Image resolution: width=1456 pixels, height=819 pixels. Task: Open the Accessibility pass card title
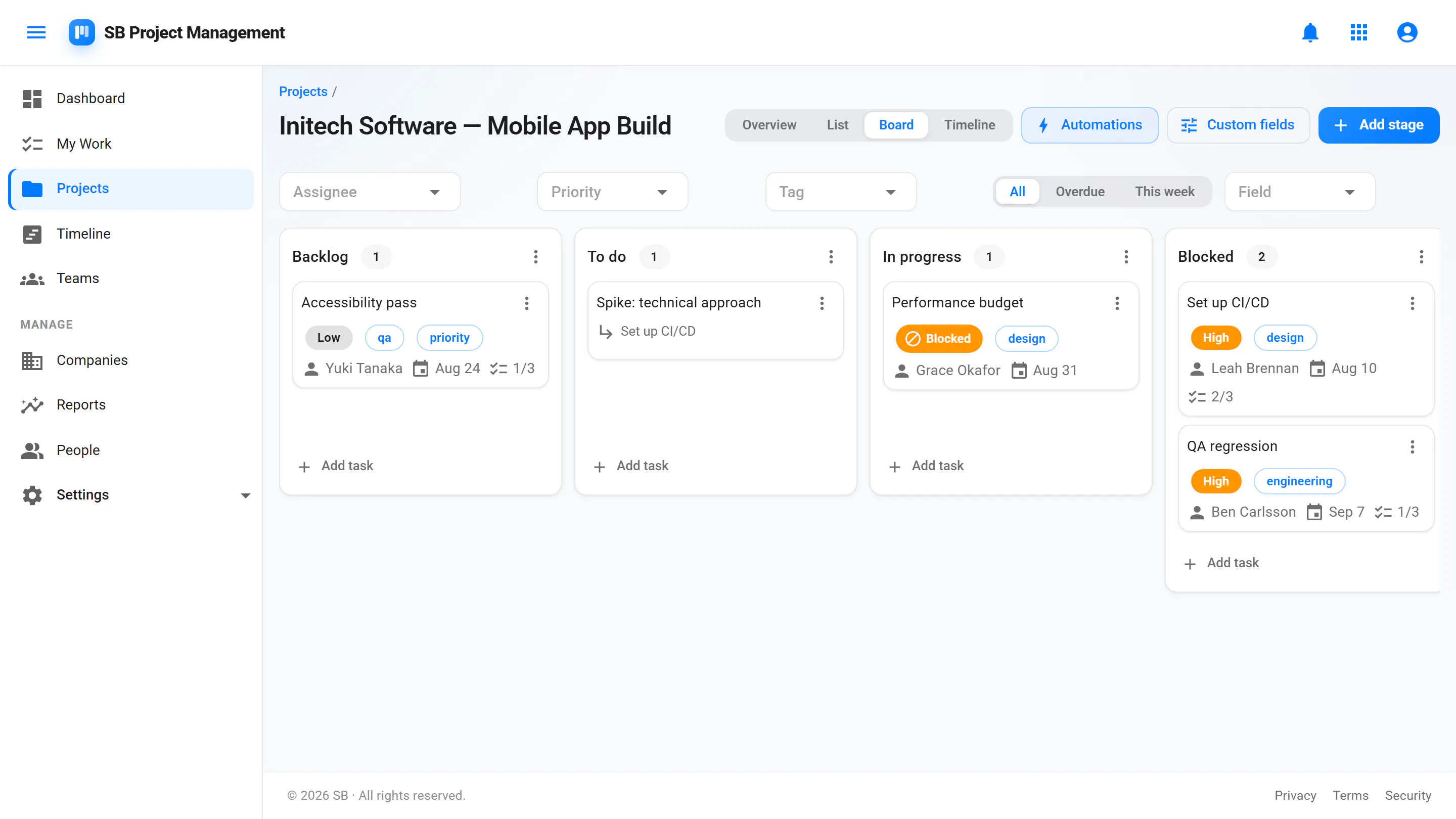click(359, 302)
